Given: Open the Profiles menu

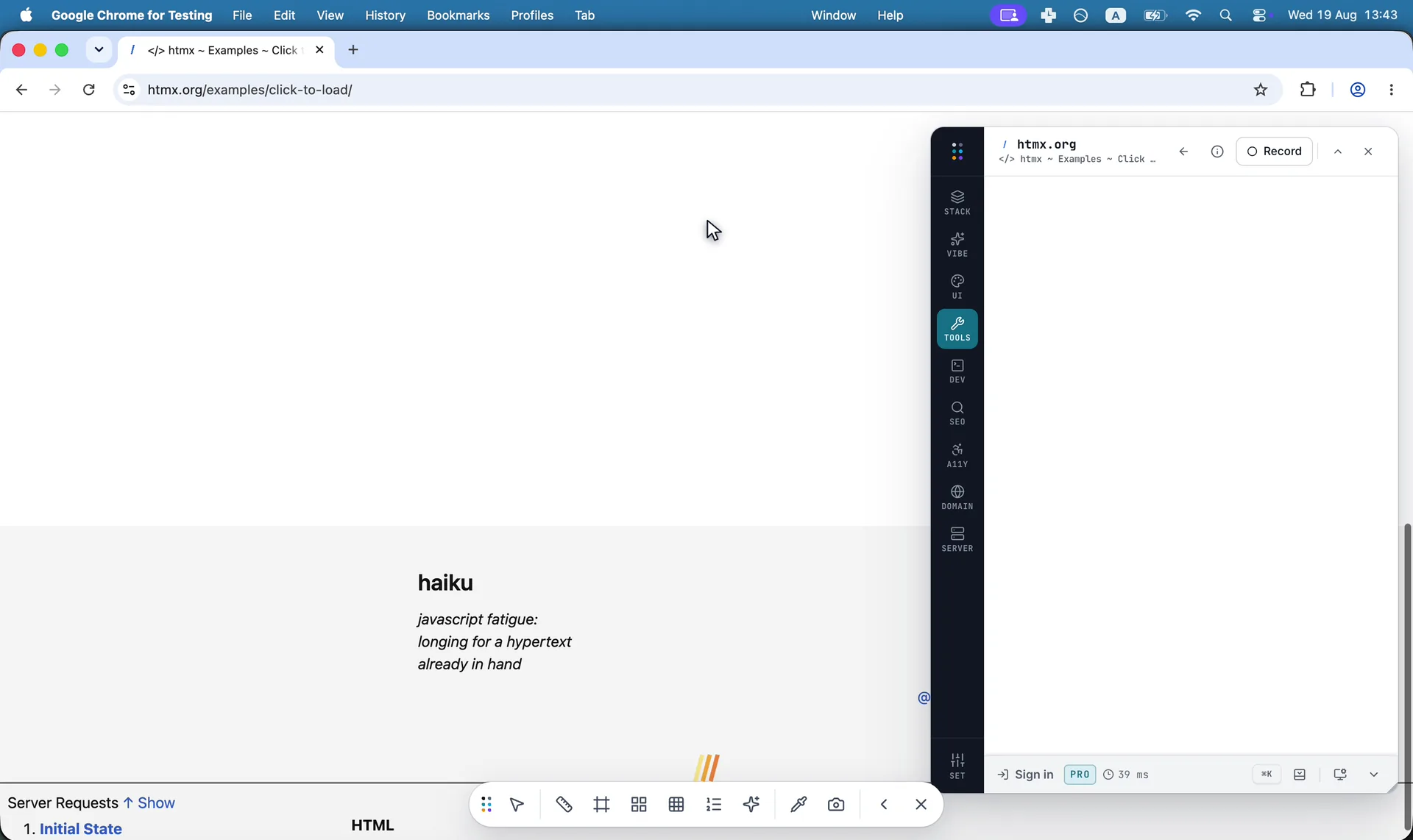Looking at the screenshot, I should pyautogui.click(x=532, y=15).
